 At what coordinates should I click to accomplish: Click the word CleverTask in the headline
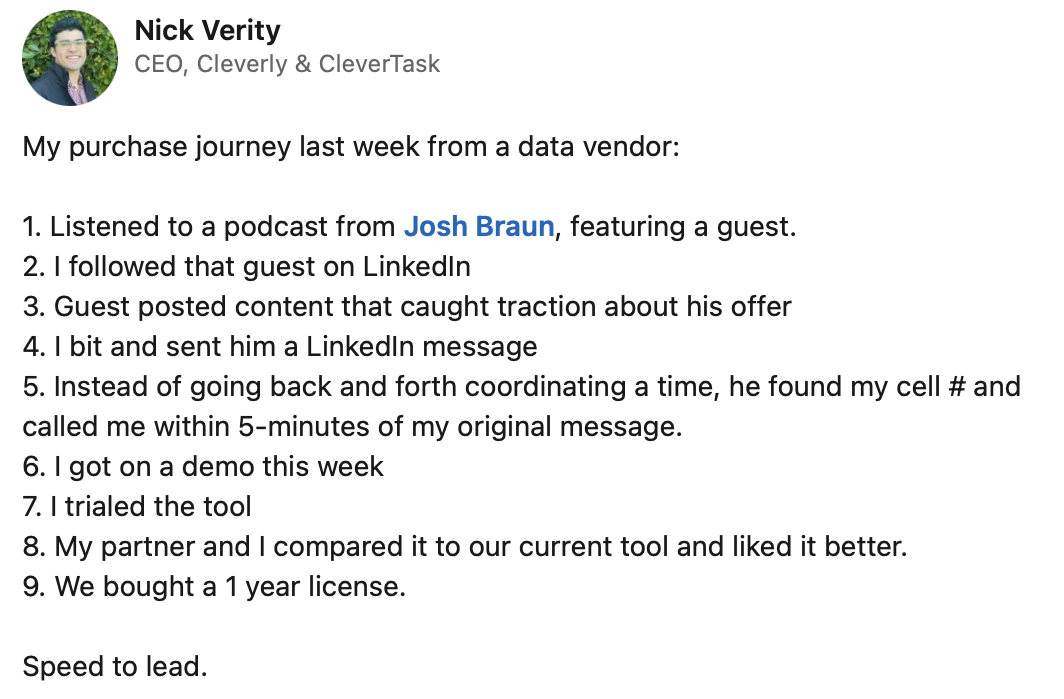pyautogui.click(x=379, y=64)
